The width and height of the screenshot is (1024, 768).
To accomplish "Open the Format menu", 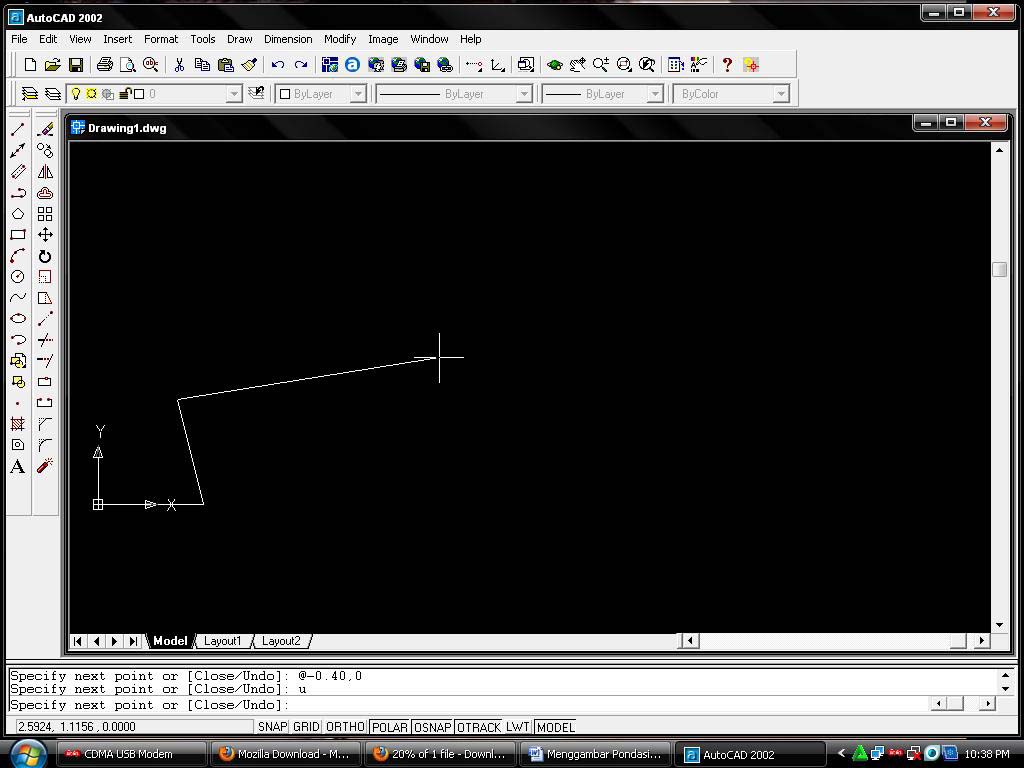I will coord(161,39).
